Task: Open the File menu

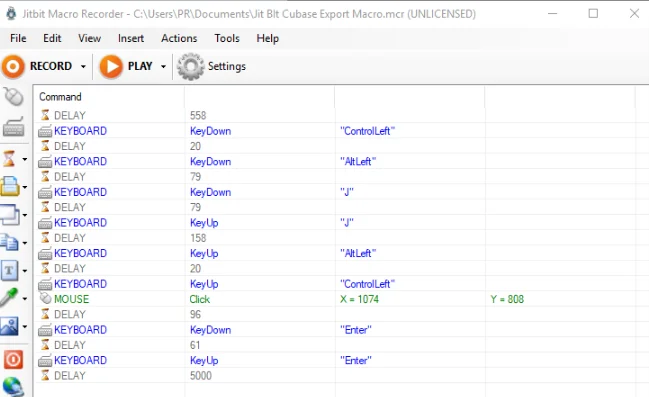Action: (x=18, y=38)
